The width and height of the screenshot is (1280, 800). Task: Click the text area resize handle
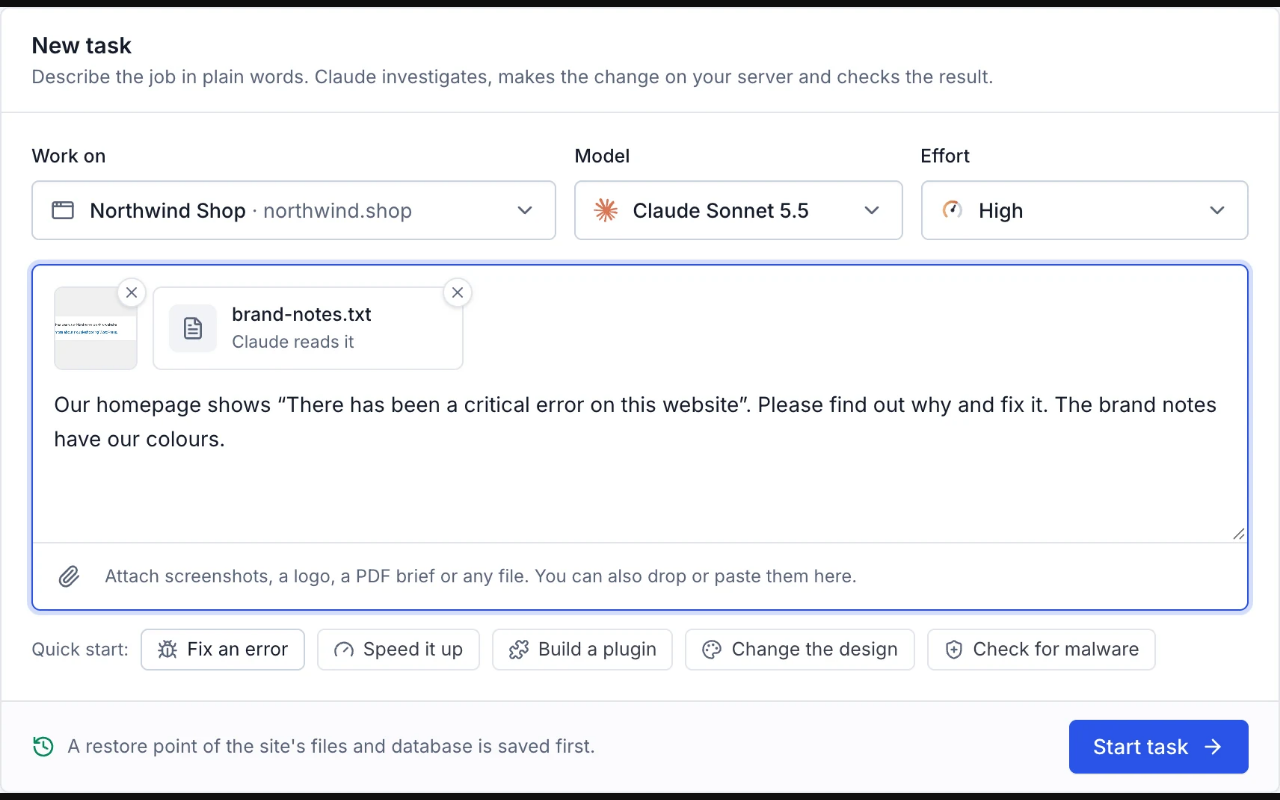point(1238,534)
